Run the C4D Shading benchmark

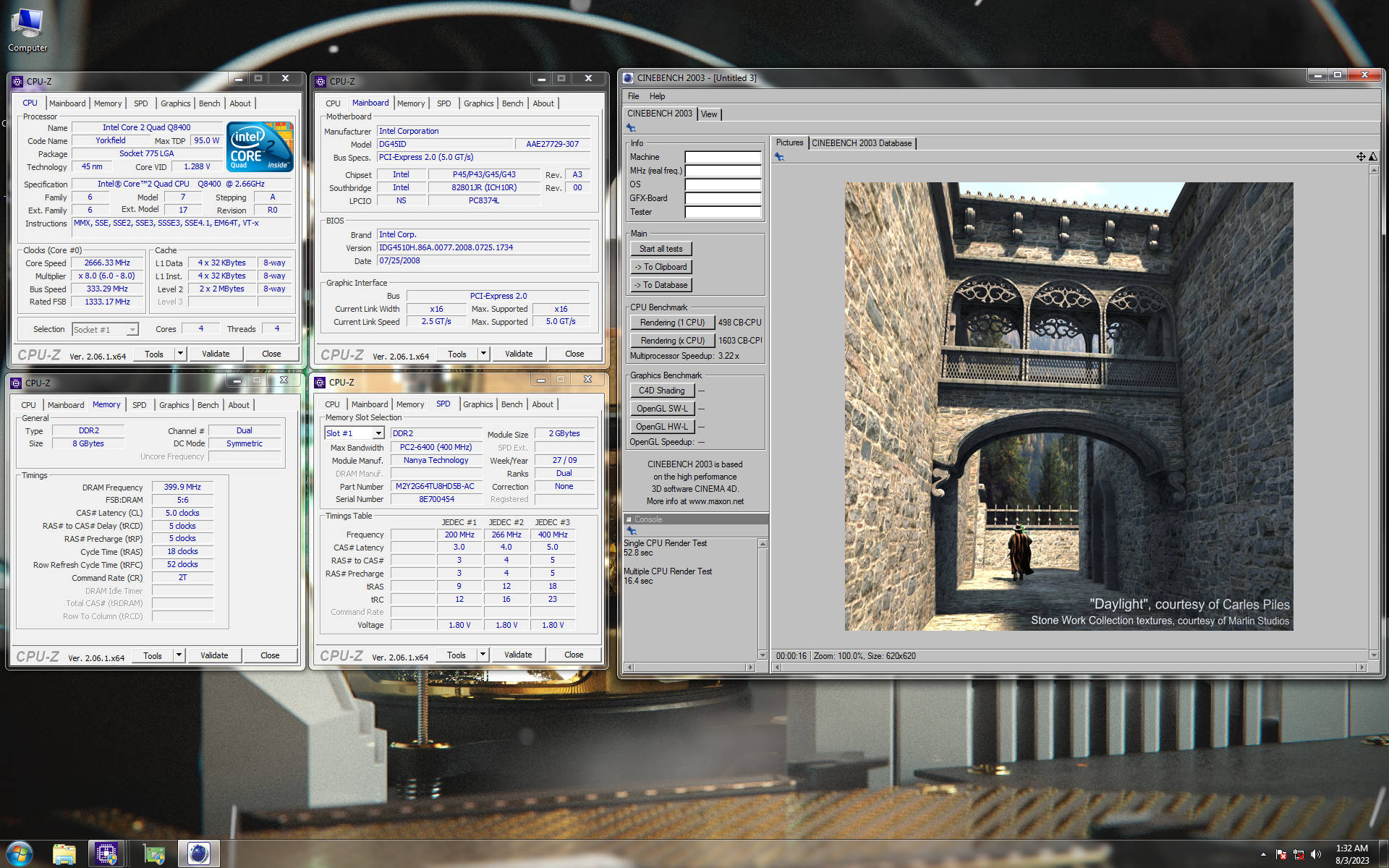pos(662,391)
